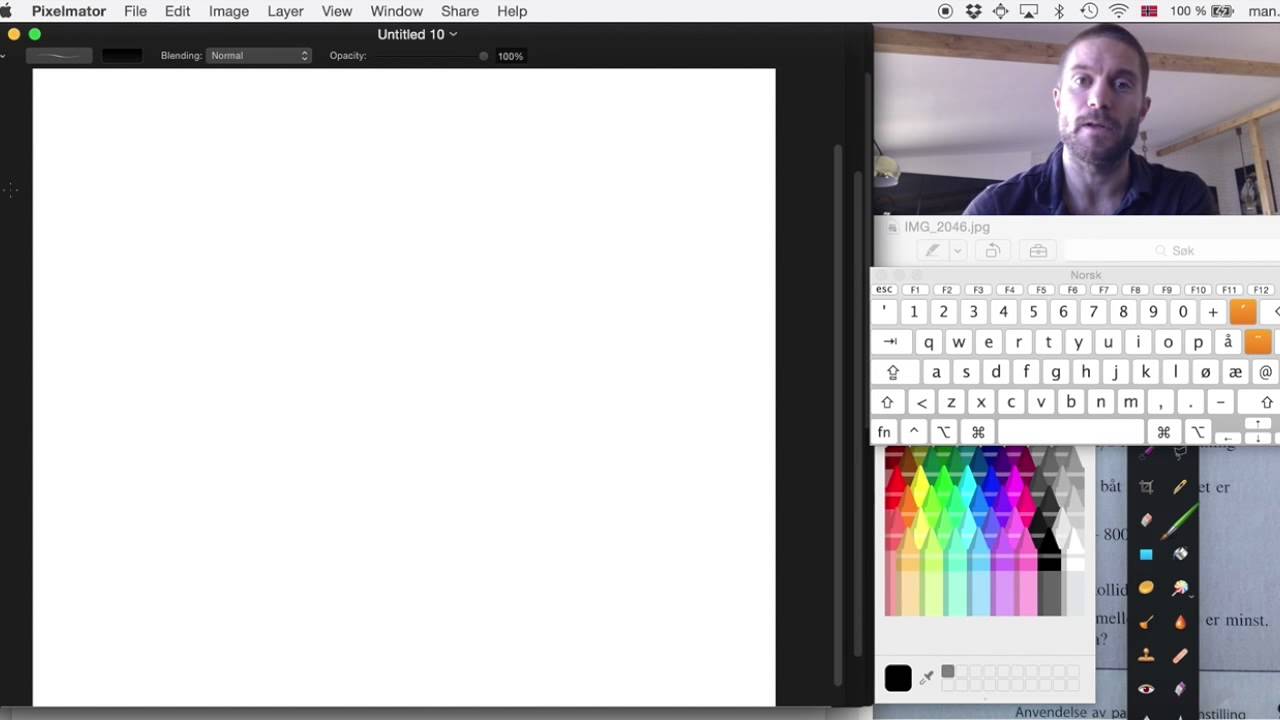Open the View menu
This screenshot has height=720, width=1280.
[x=336, y=11]
